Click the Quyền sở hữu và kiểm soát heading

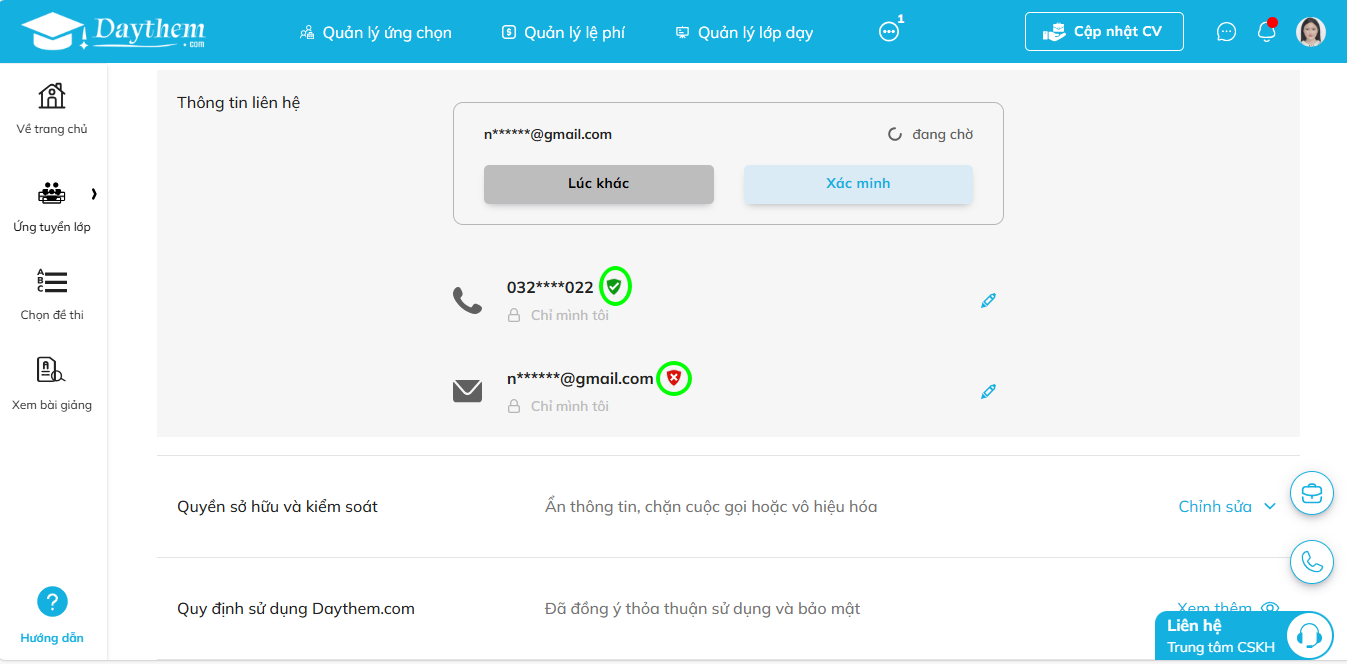coord(277,506)
